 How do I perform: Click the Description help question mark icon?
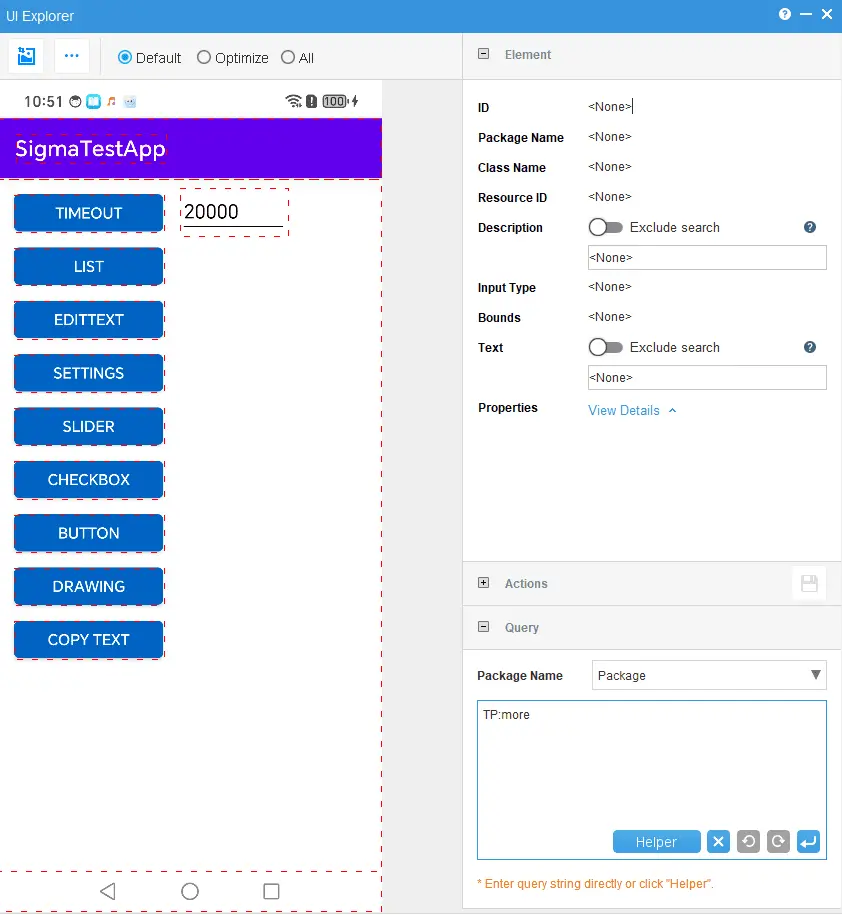809,227
